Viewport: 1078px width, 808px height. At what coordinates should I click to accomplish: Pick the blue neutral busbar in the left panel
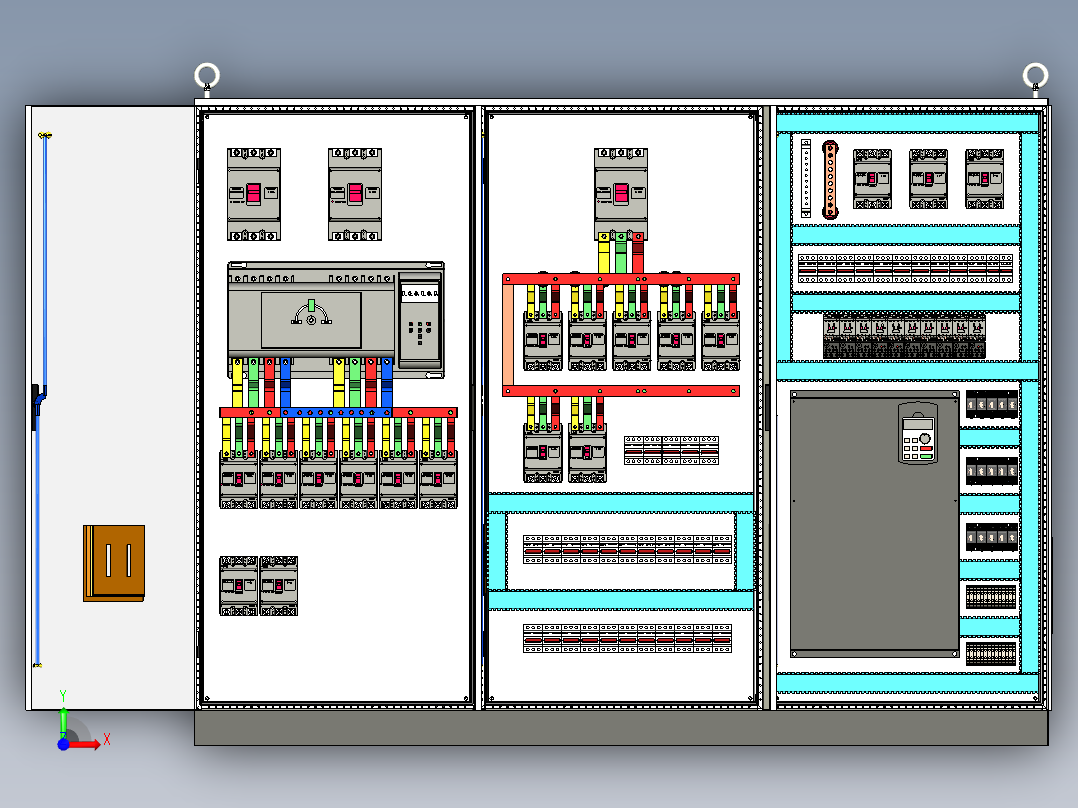click(336, 413)
